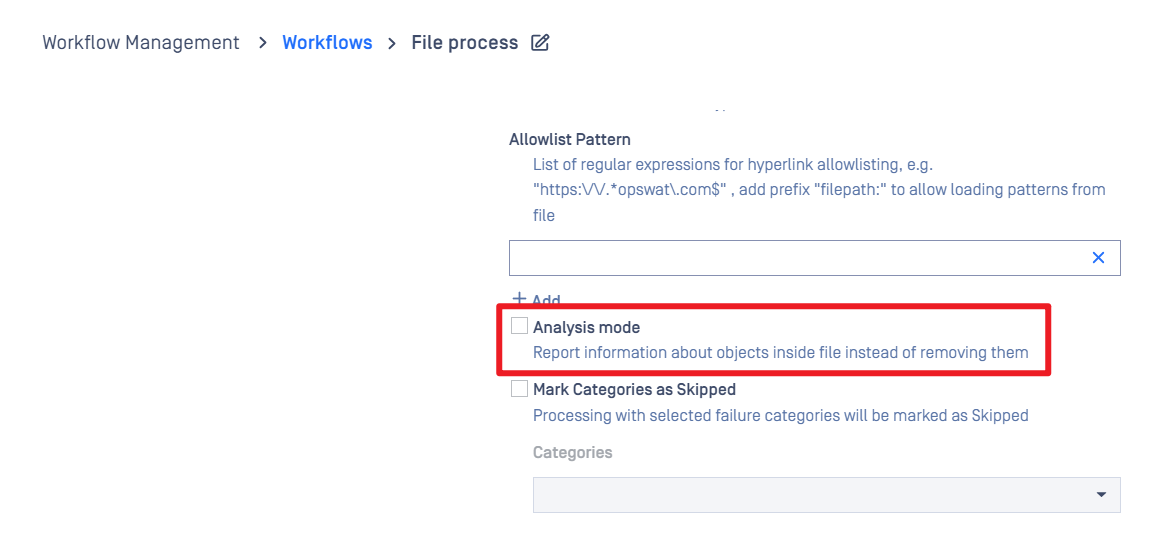
Task: Enable the Analysis mode checkbox
Action: point(520,326)
